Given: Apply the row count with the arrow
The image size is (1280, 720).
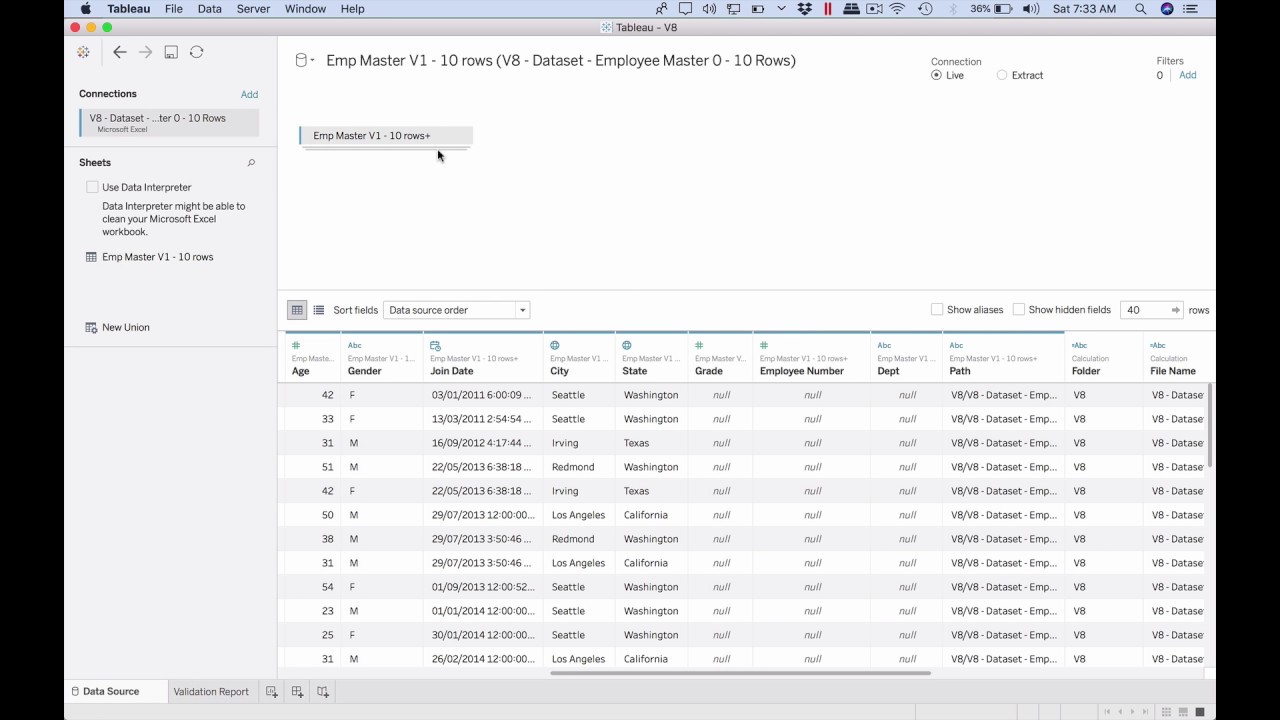Looking at the screenshot, I should pos(1176,310).
